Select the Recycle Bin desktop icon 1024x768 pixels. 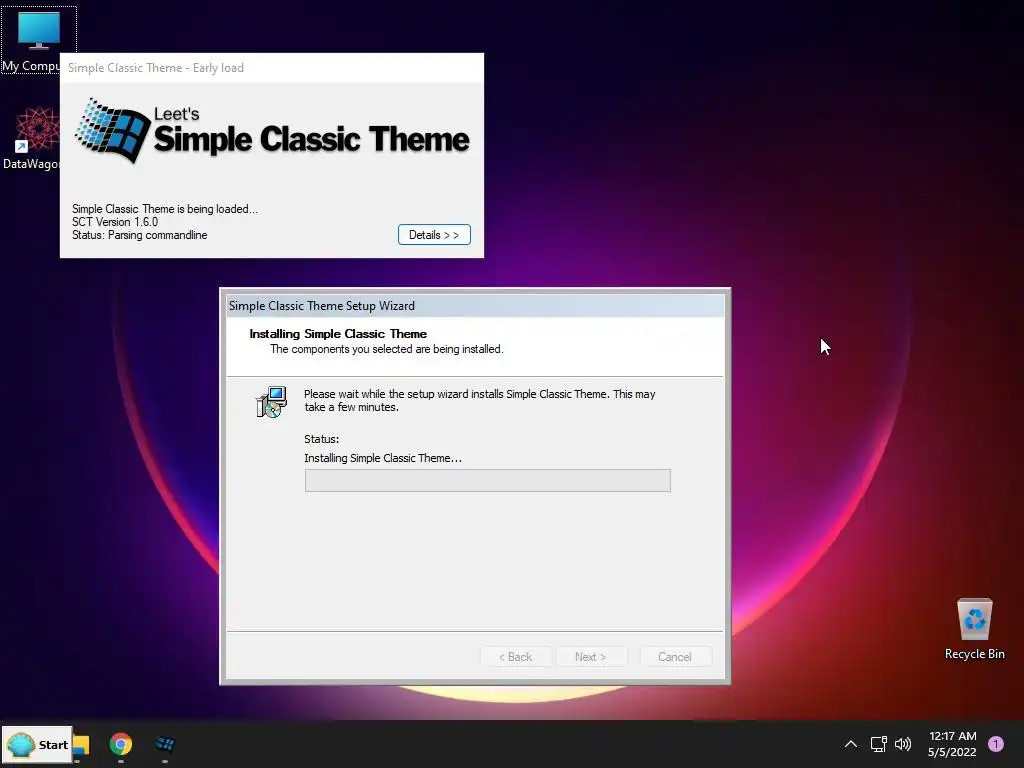pos(974,629)
